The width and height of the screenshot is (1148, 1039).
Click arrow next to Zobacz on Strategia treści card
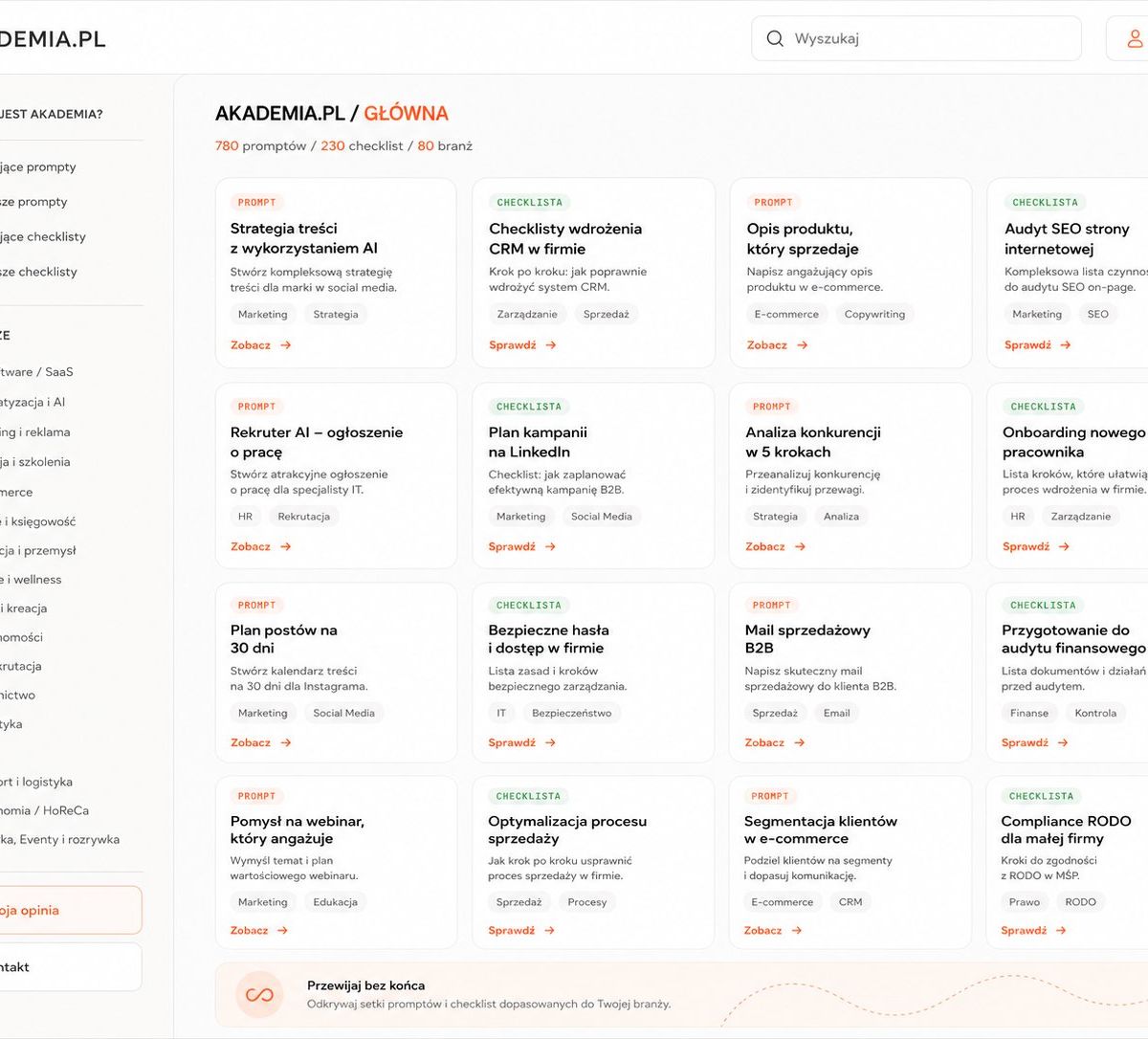pyautogui.click(x=286, y=345)
